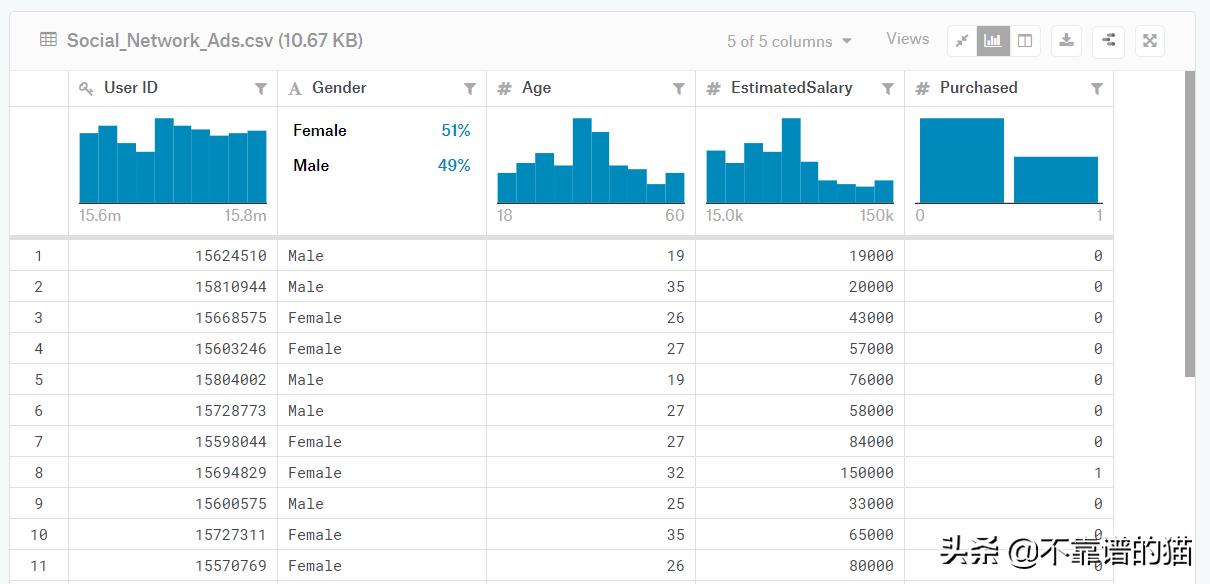Click the EstimatedSalary column header

(791, 88)
